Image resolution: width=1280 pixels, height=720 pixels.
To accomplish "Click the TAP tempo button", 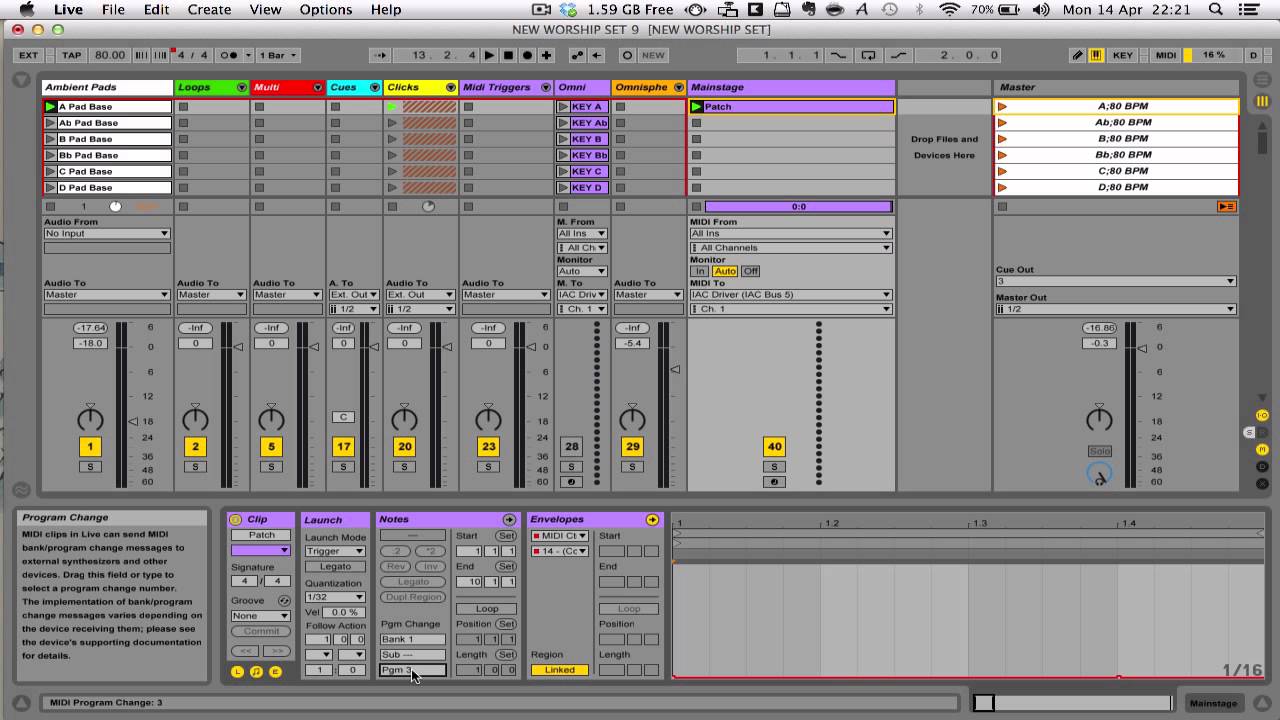I will [x=71, y=55].
